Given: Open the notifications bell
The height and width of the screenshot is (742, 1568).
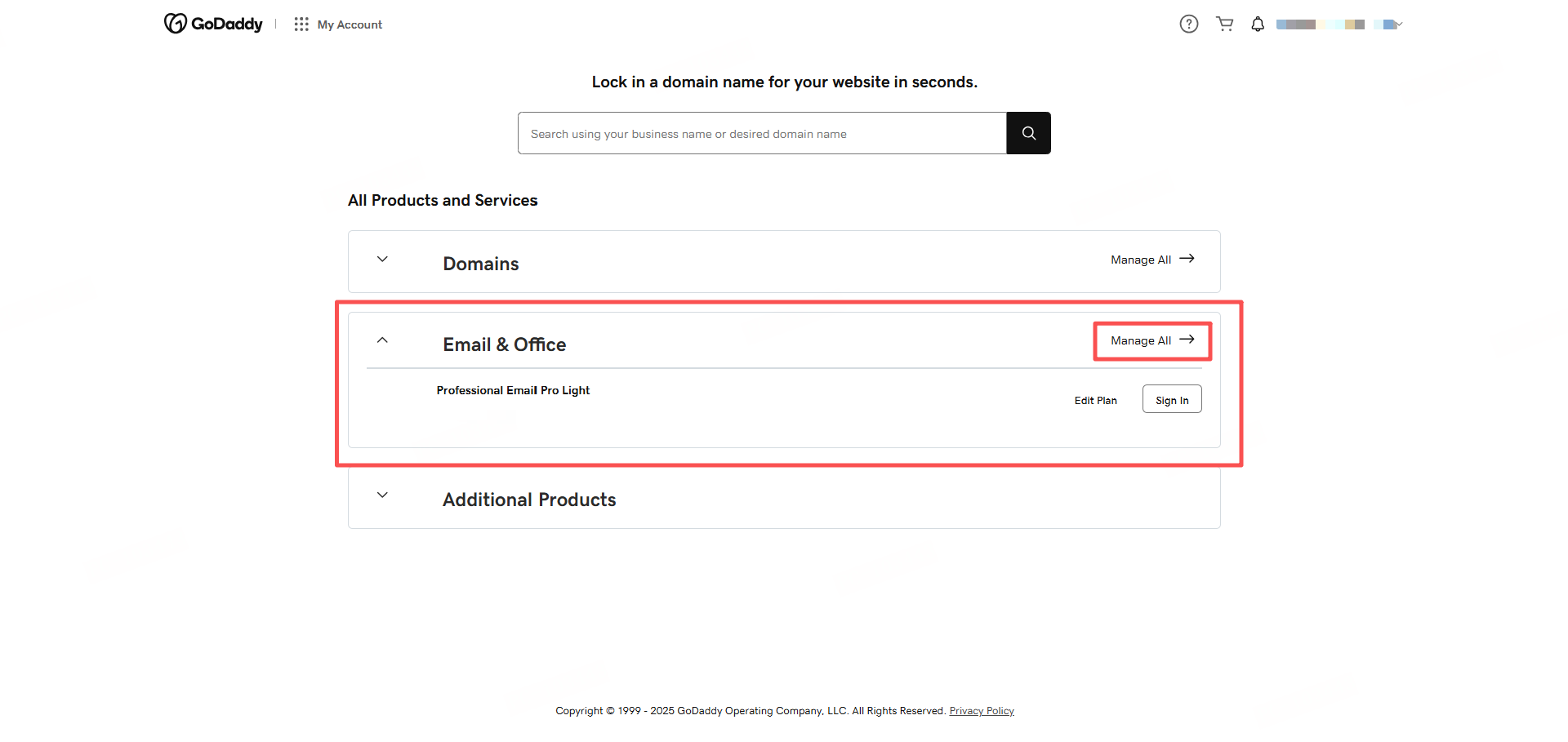Looking at the screenshot, I should 1258,24.
